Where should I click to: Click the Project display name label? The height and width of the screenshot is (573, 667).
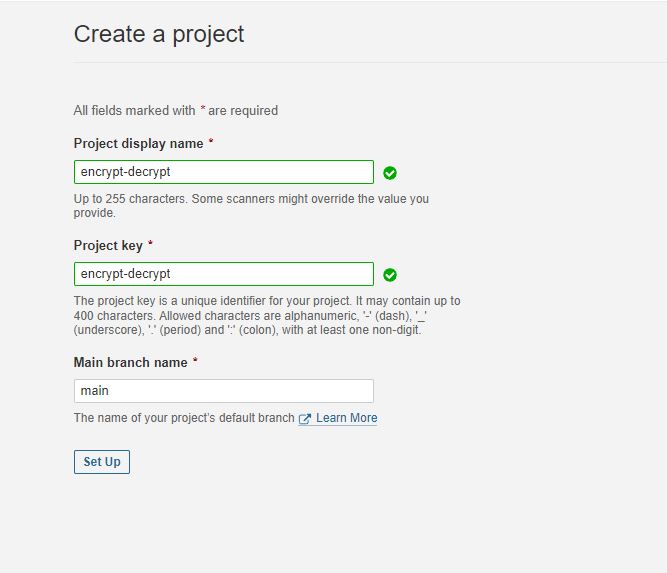[138, 144]
